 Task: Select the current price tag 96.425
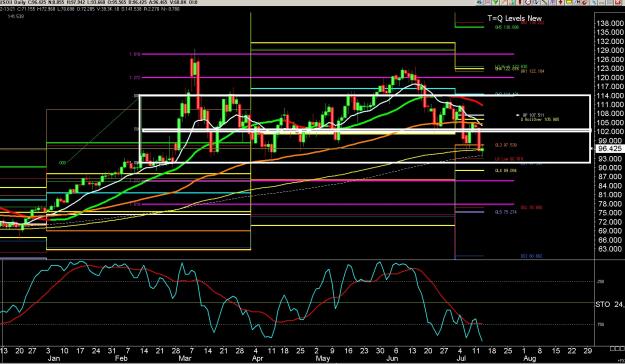(610, 149)
